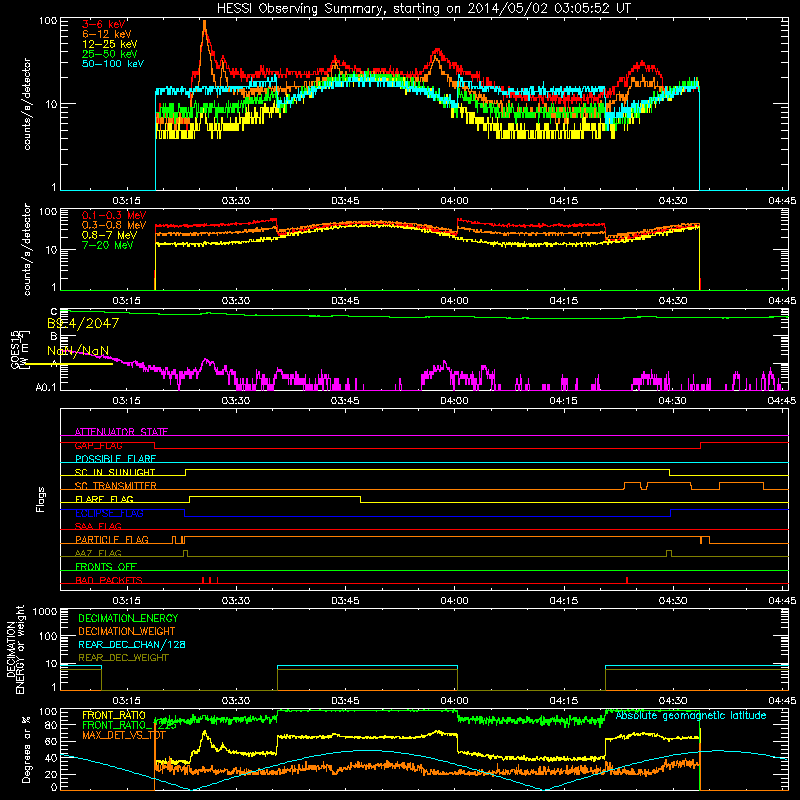Viewport: 800px width, 800px height.
Task: Click the Absolute geomagnetic latitude label
Action: [691, 716]
